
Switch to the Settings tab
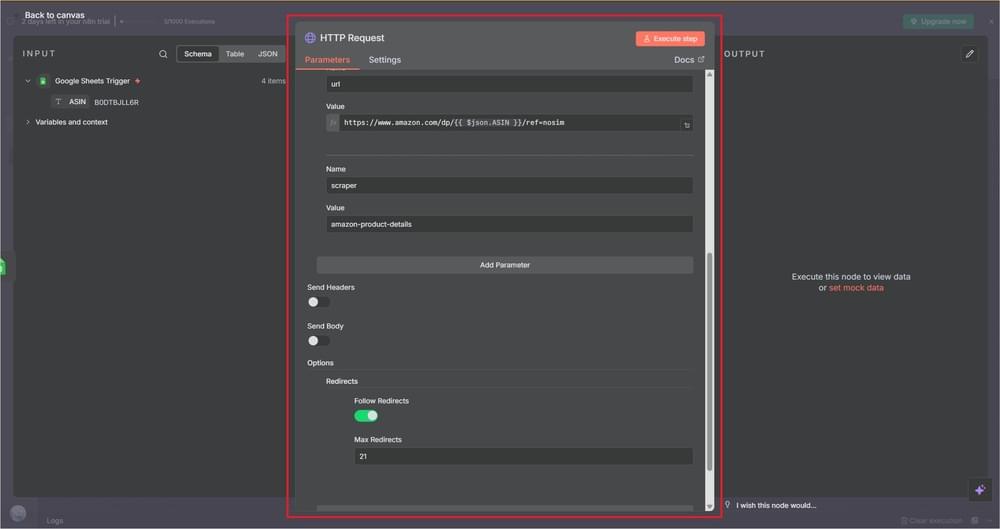pos(384,60)
